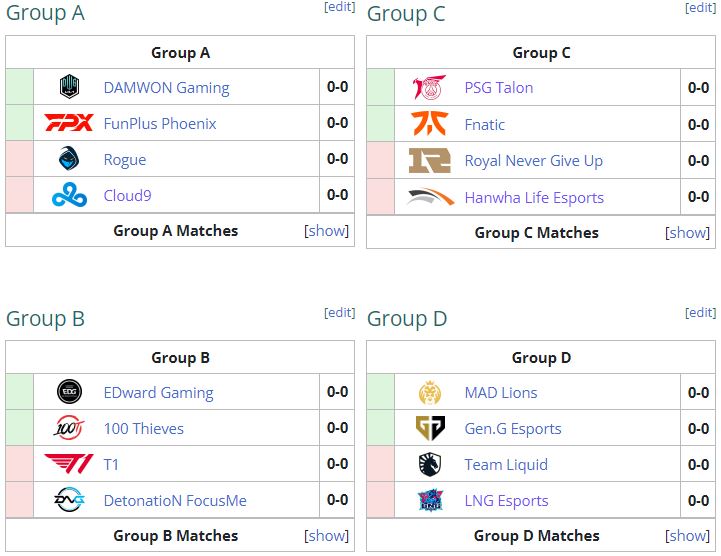Viewport: 721px width, 556px height.
Task: Click the Gen.G Esports logo
Action: pyautogui.click(x=430, y=428)
